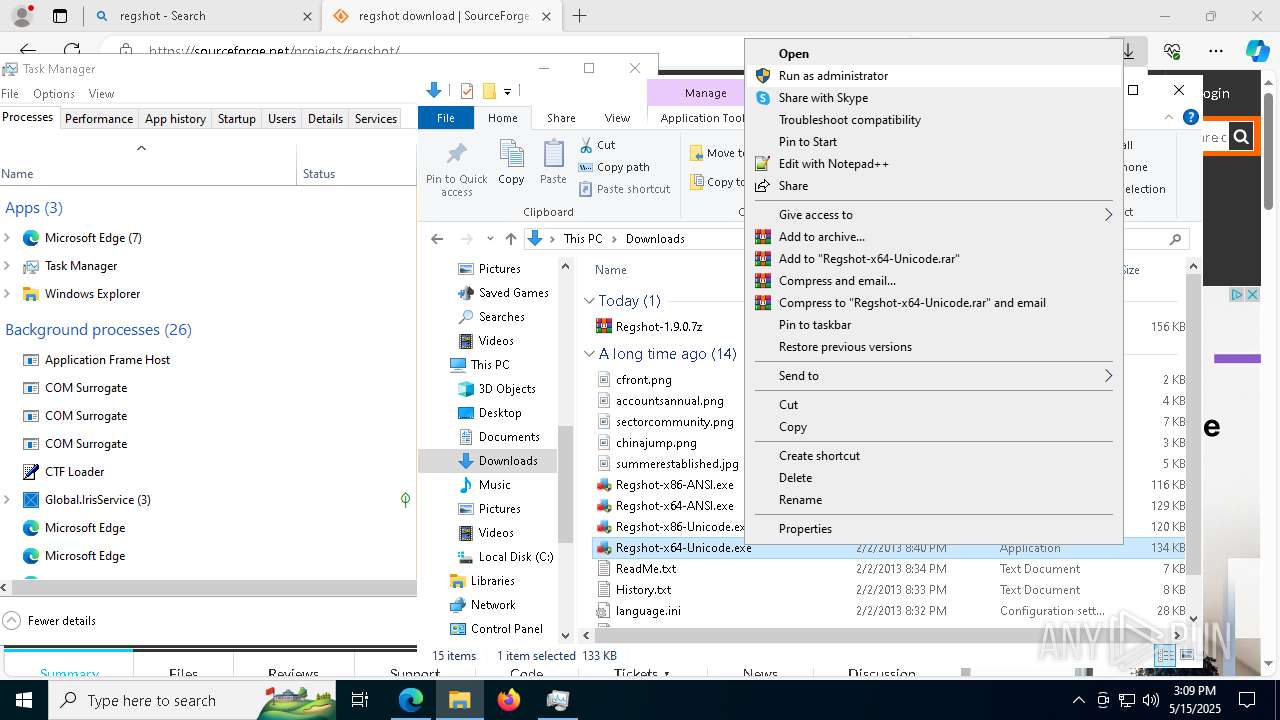Open new tab in Edge
Viewport: 1280px width, 720px height.
pos(579,16)
